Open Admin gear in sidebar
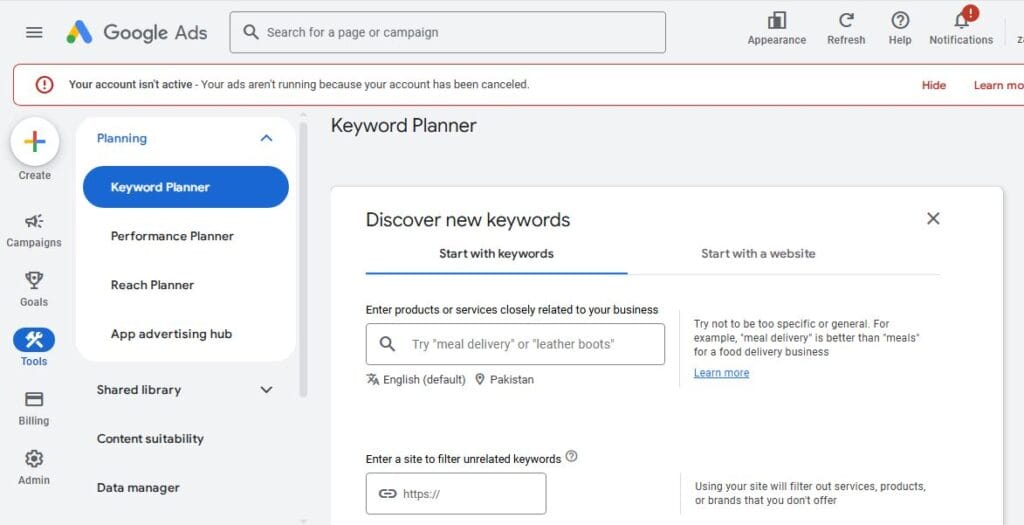Viewport: 1024px width, 525px height. tap(34, 459)
